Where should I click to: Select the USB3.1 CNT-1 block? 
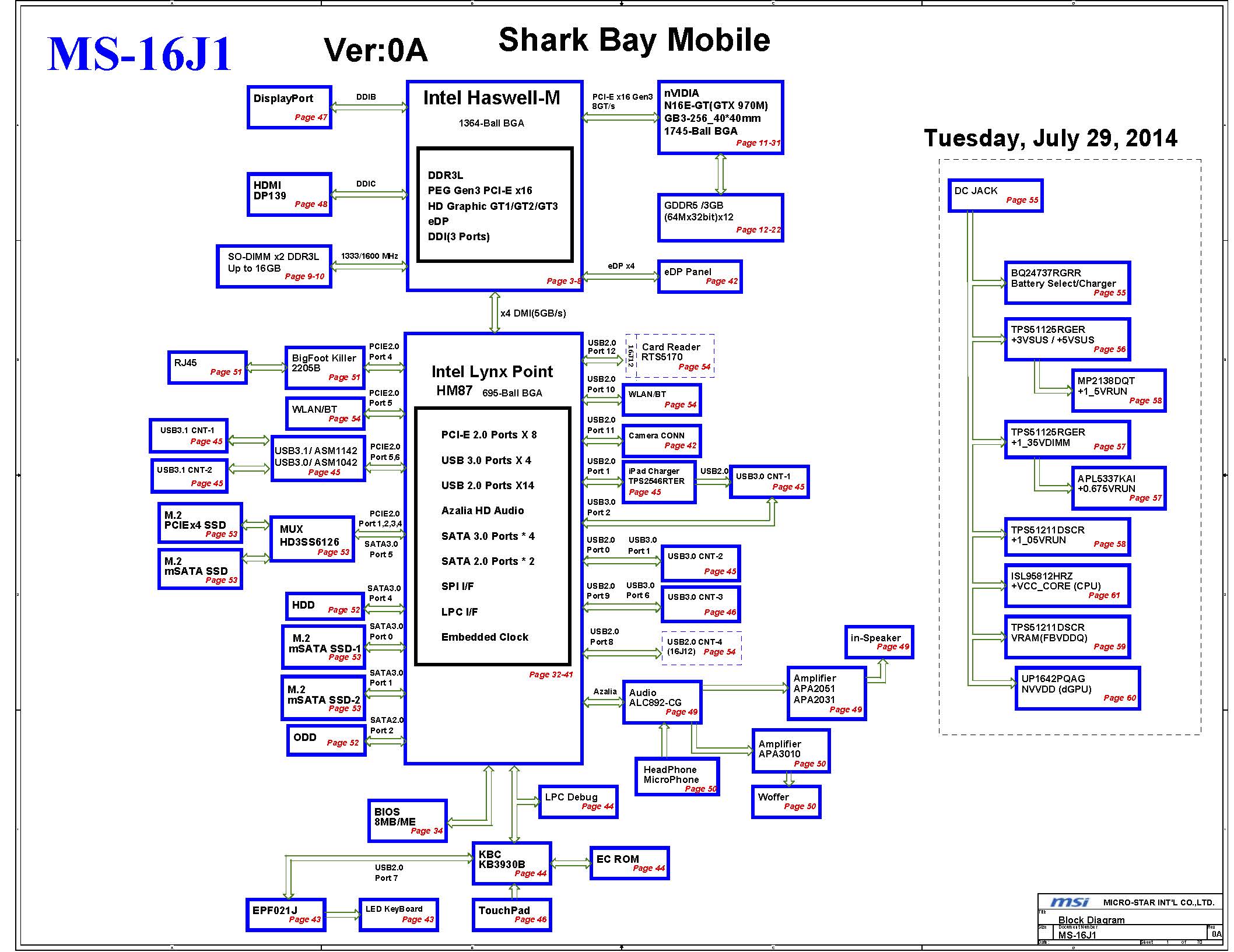pos(188,435)
